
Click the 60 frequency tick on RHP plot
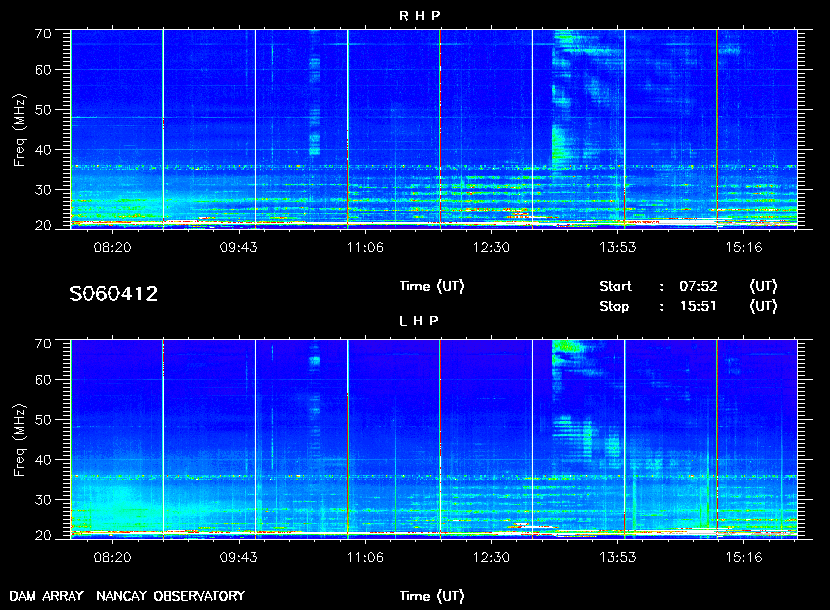pos(43,70)
